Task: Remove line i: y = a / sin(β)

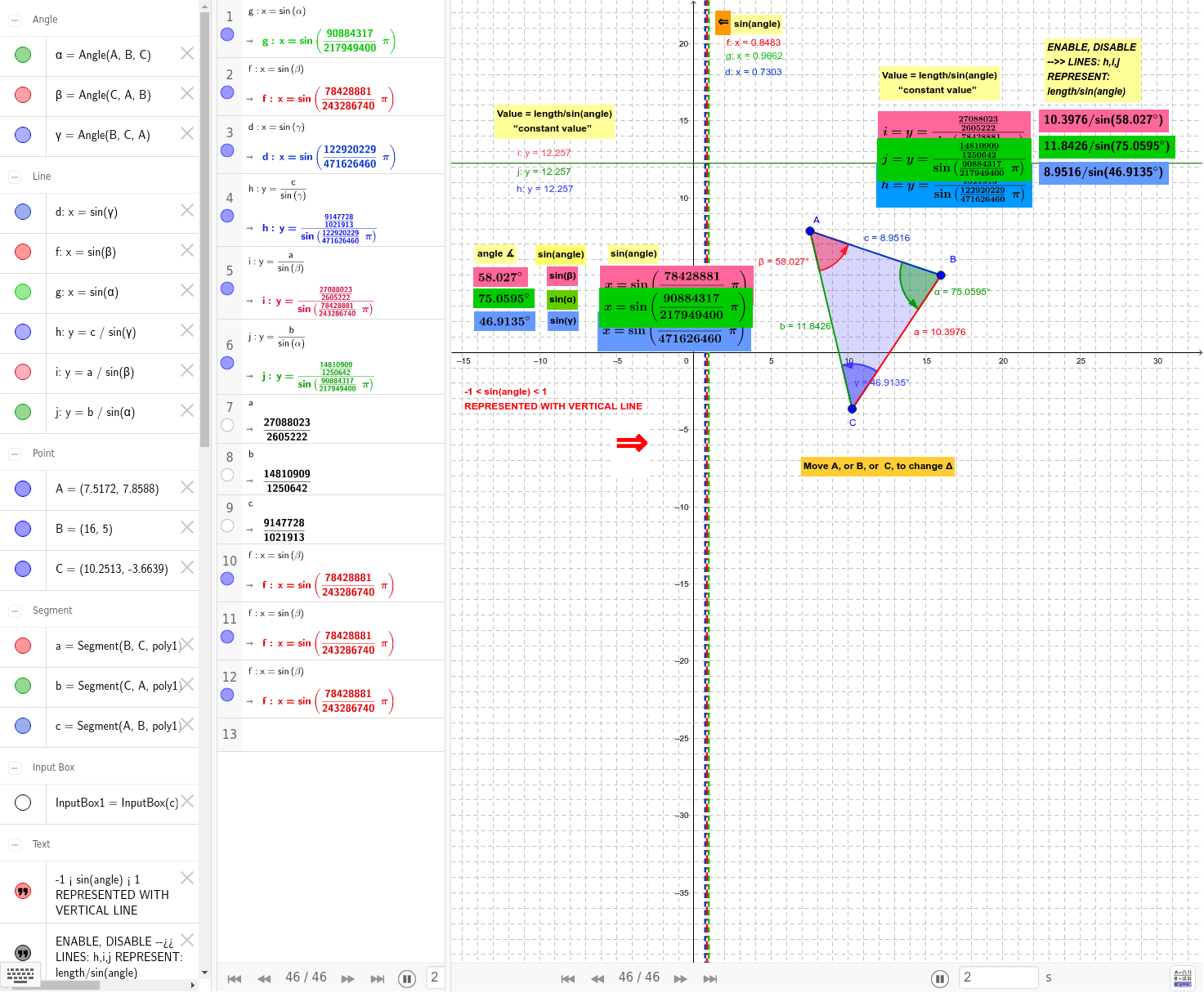Action: pyautogui.click(x=187, y=371)
